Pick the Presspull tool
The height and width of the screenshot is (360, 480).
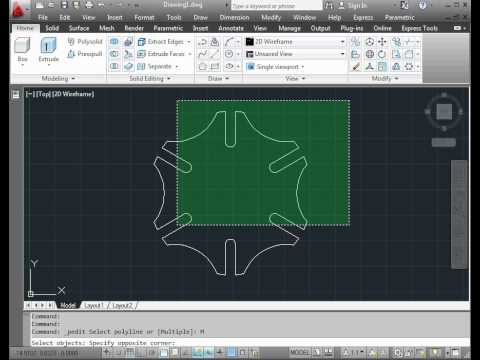click(85, 54)
